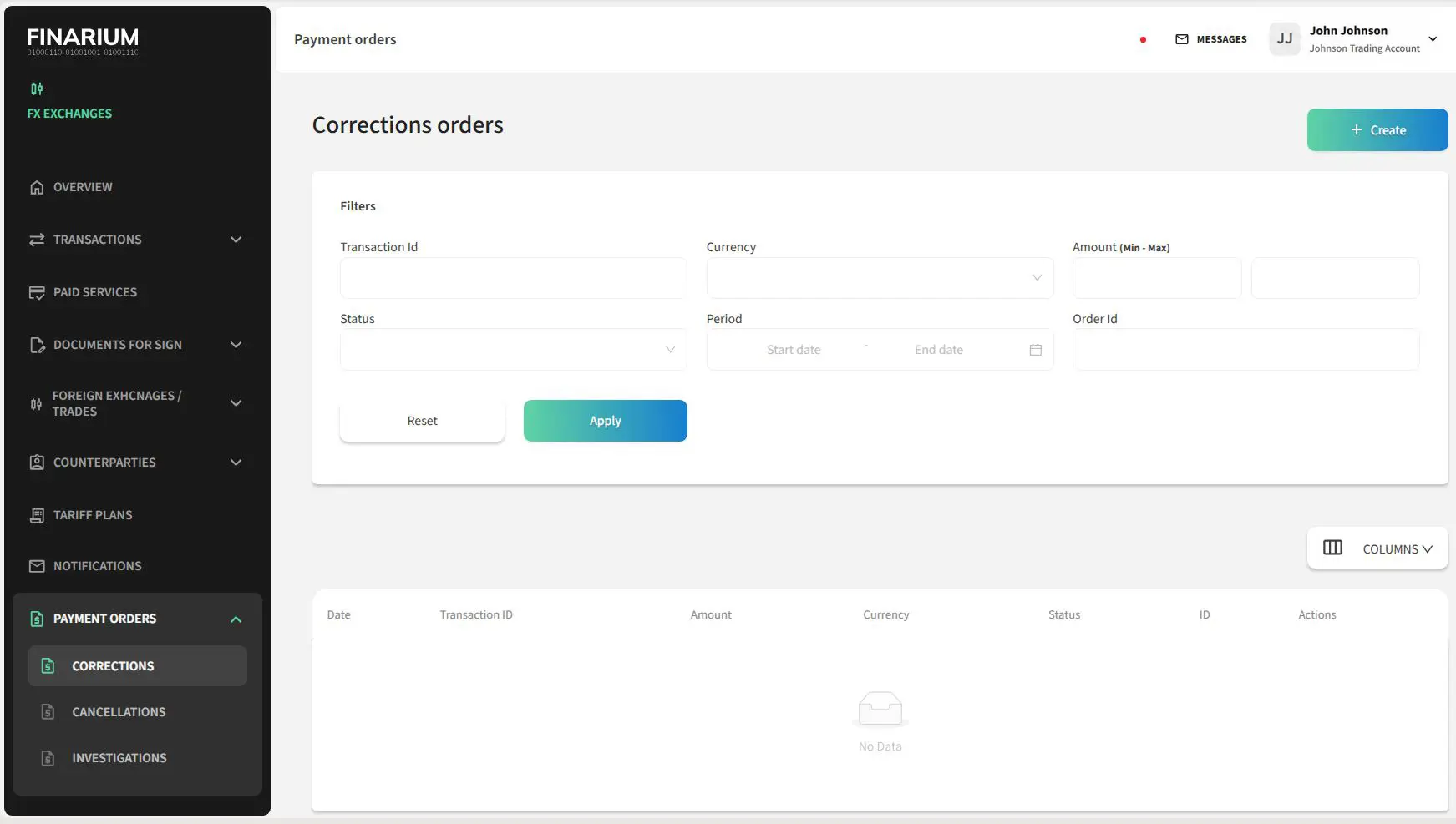Click the Period calendar icon
This screenshot has height=824, width=1456.
pos(1036,350)
